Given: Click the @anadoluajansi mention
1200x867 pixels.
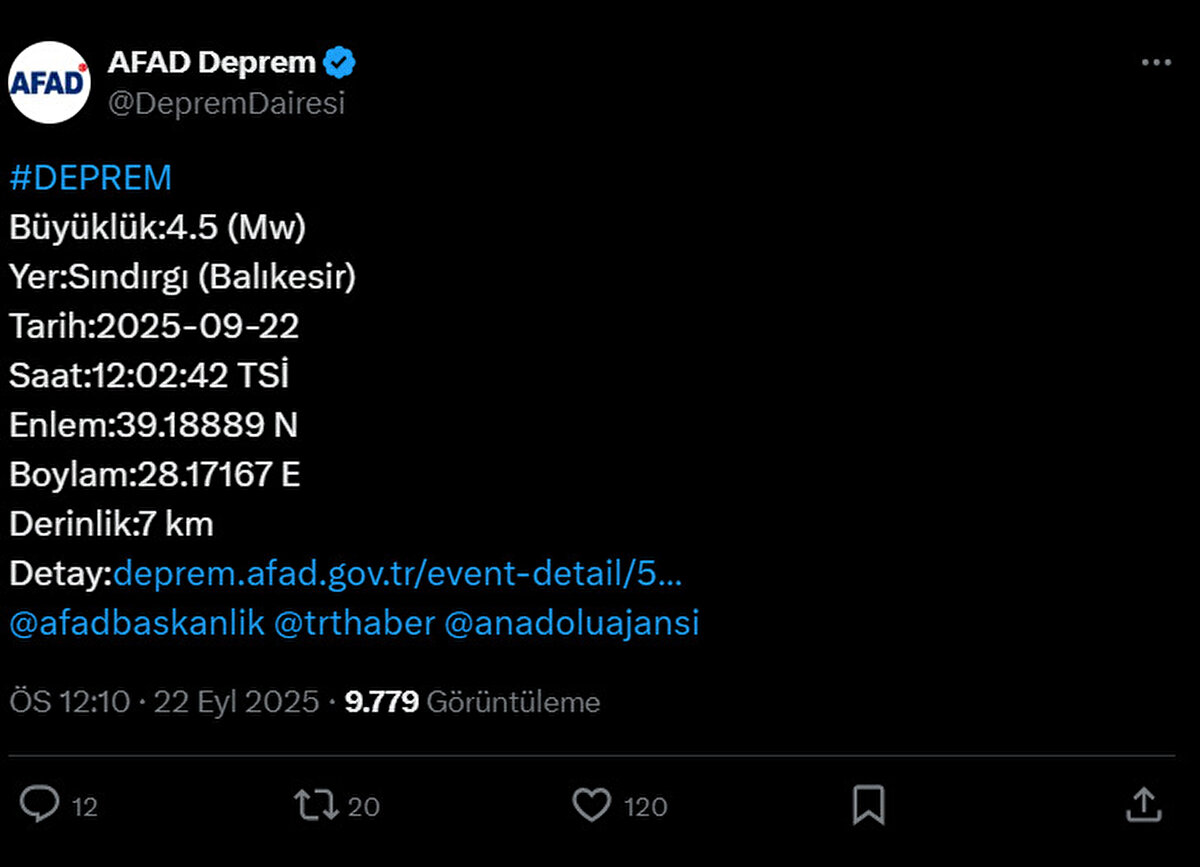Looking at the screenshot, I should pos(575,622).
